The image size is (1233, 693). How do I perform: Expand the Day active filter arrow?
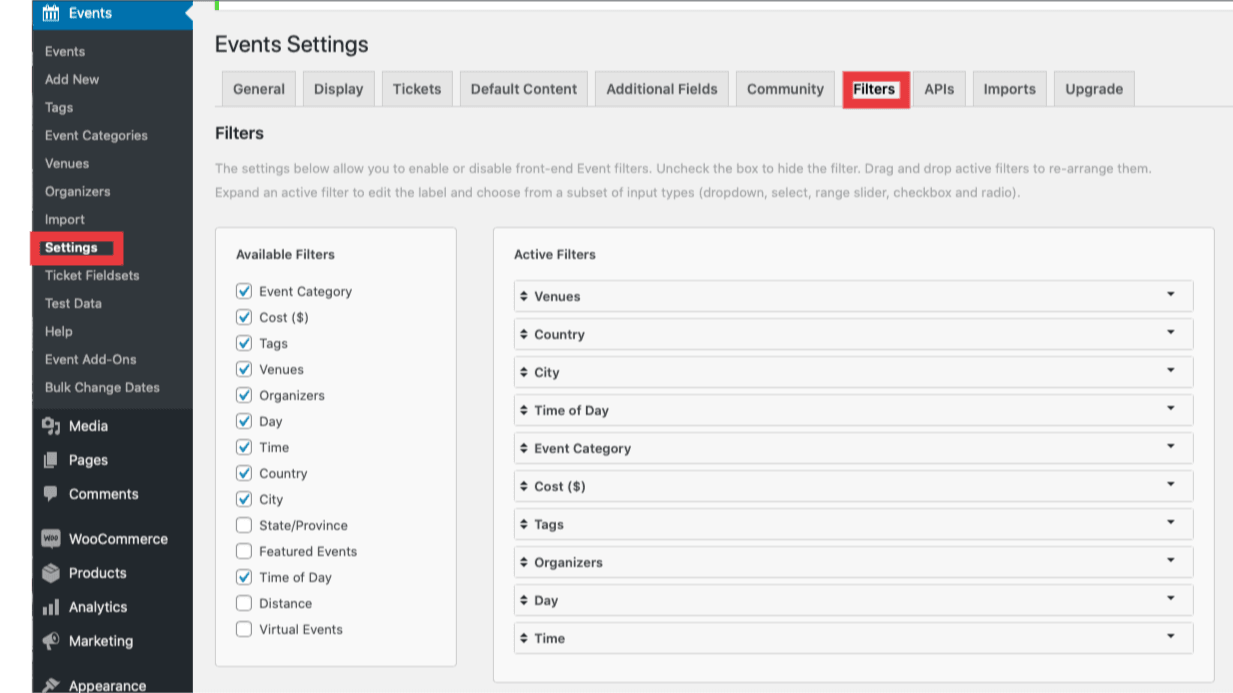pos(1171,599)
